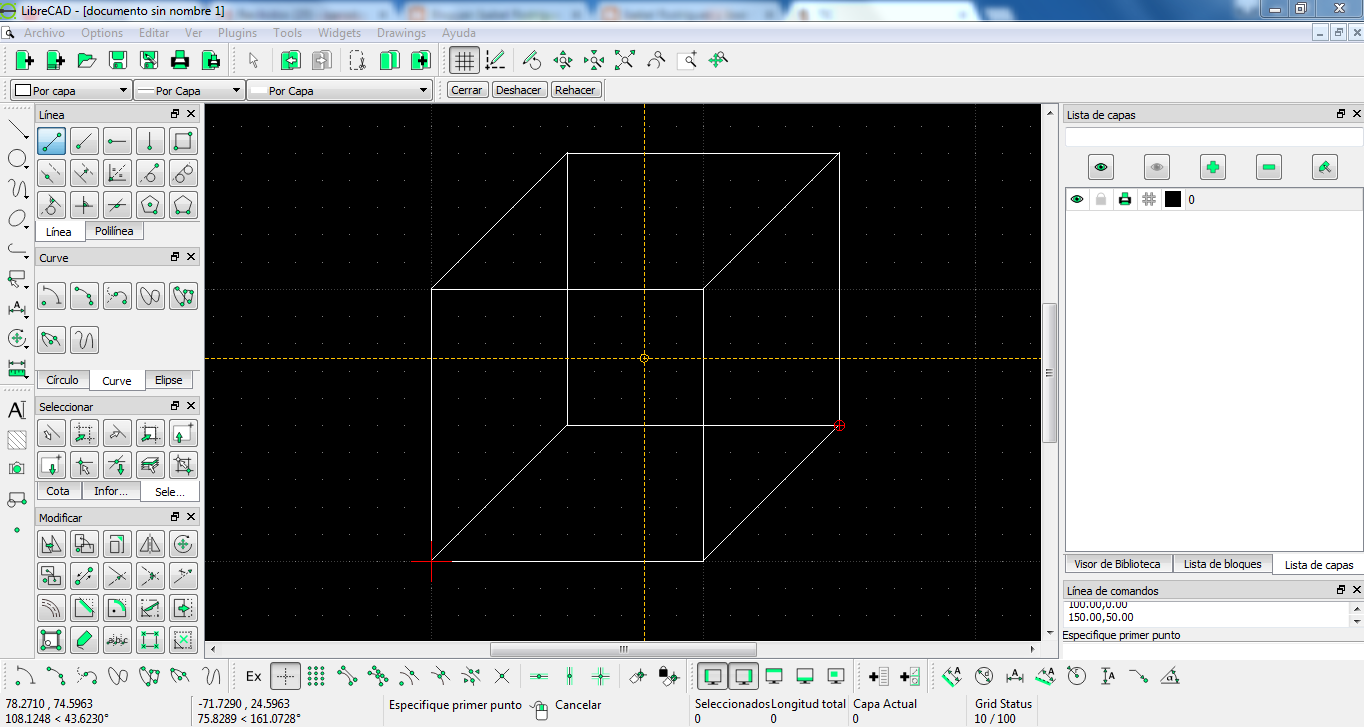Toggle visibility eye of layer 0
The image size is (1364, 727).
click(1077, 199)
